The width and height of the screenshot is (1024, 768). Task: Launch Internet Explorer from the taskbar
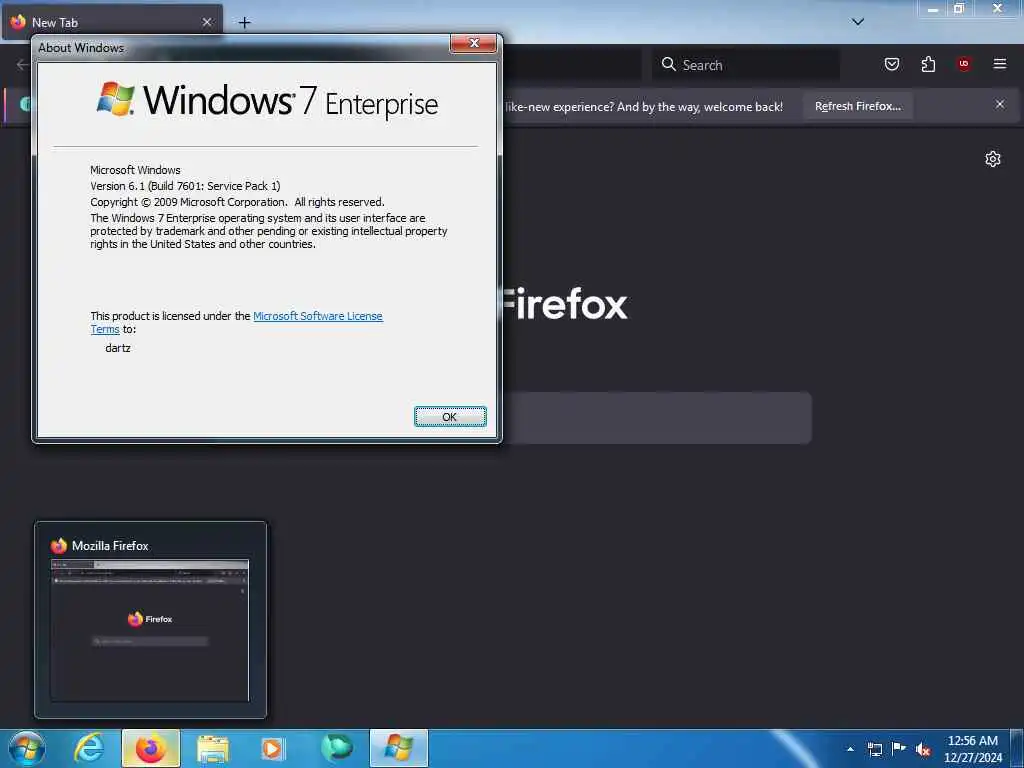tap(89, 748)
